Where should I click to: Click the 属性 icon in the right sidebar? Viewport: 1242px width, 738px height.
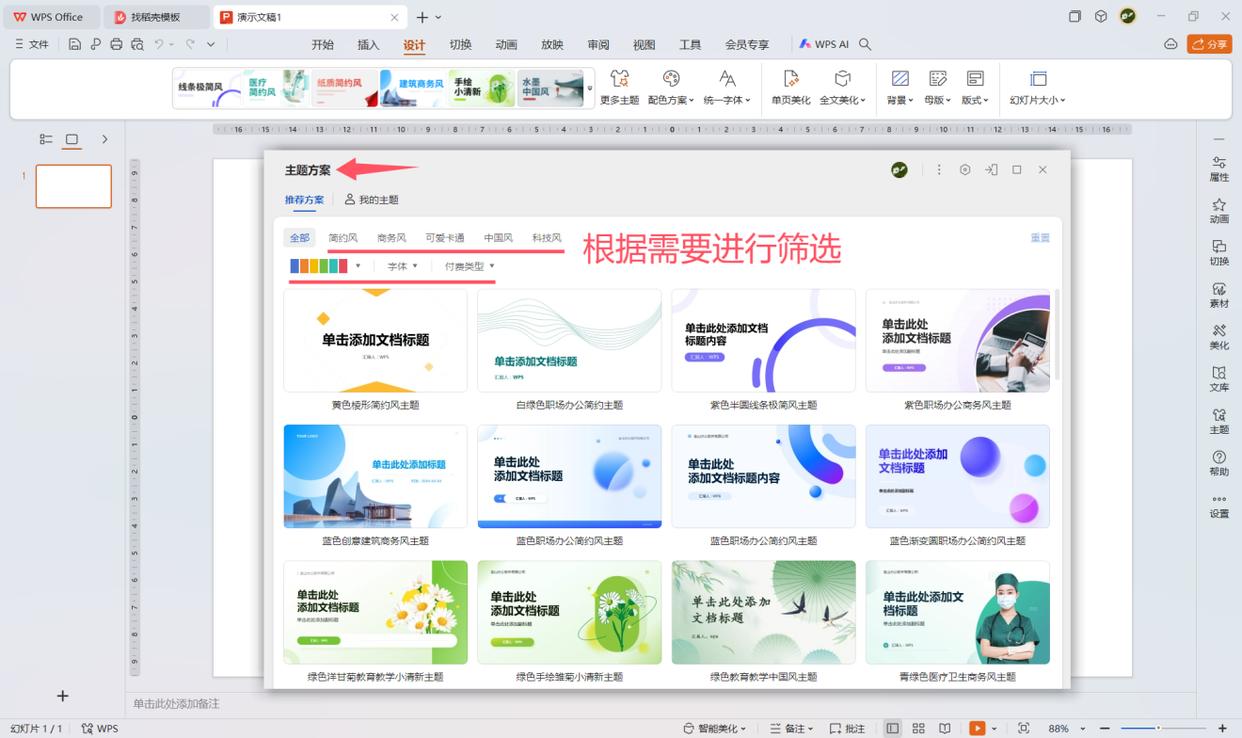tap(1219, 168)
